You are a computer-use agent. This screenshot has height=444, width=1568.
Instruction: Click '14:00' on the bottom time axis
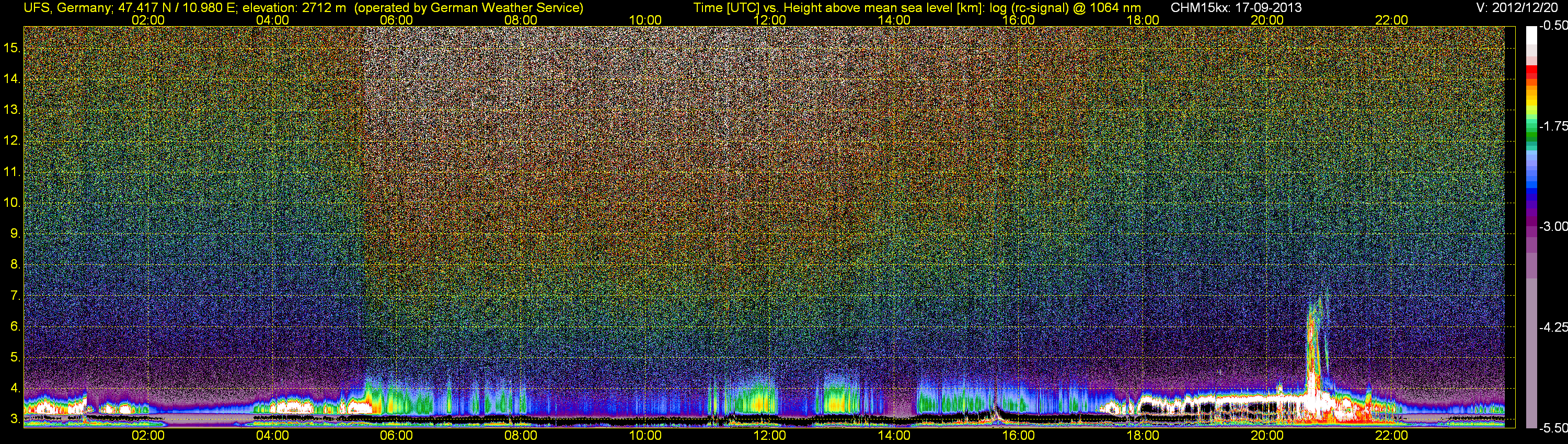(x=894, y=436)
